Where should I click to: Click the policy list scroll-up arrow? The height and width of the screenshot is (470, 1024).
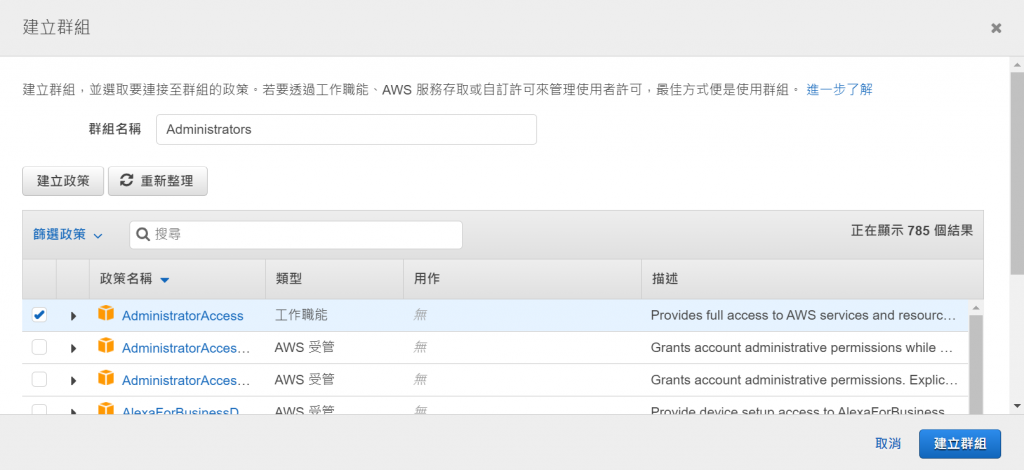(x=976, y=307)
